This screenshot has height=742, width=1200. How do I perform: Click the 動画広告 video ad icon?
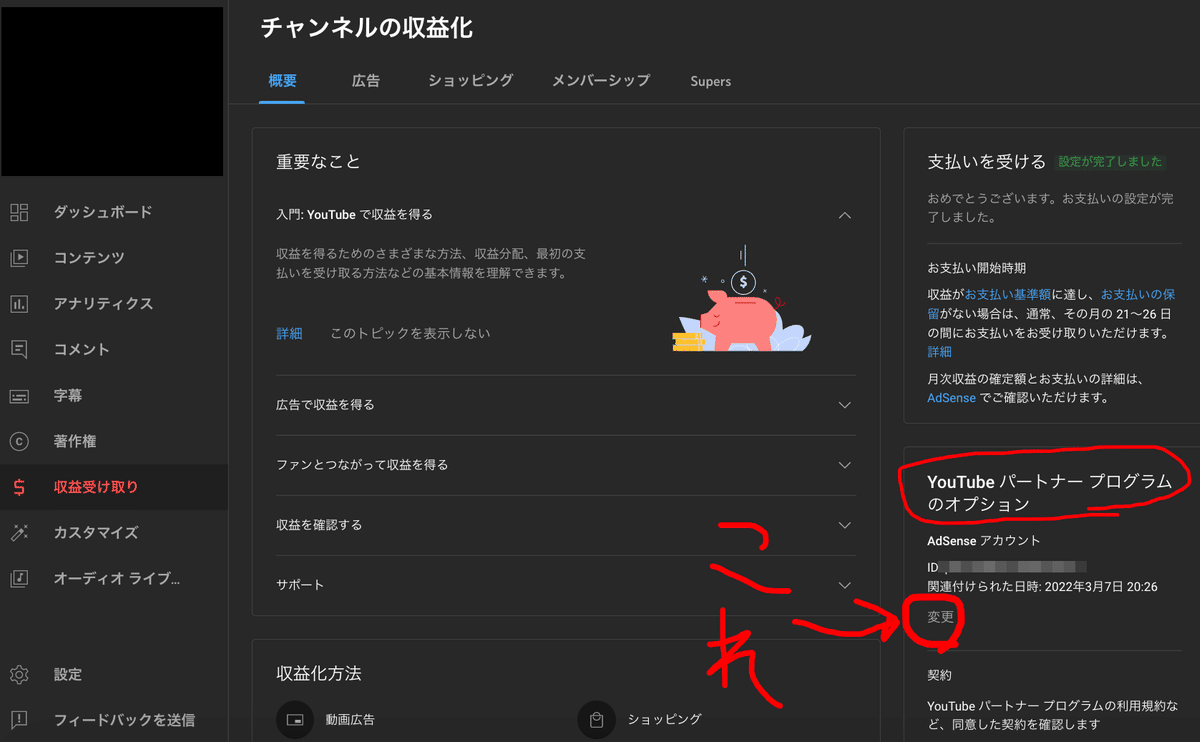click(x=294, y=719)
